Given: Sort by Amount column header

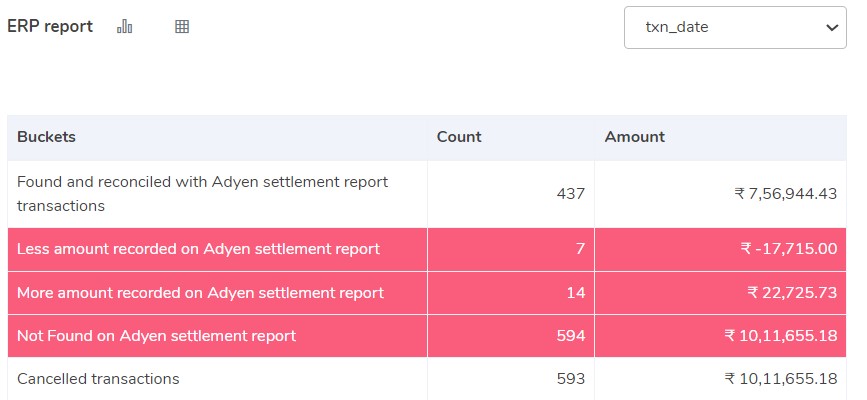Looking at the screenshot, I should point(635,137).
